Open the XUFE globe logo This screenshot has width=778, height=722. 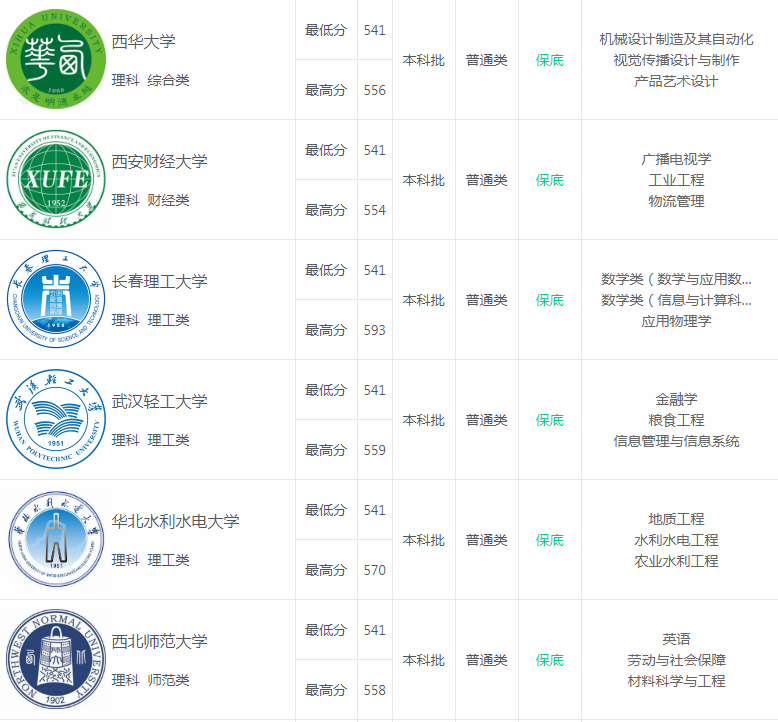(x=55, y=180)
